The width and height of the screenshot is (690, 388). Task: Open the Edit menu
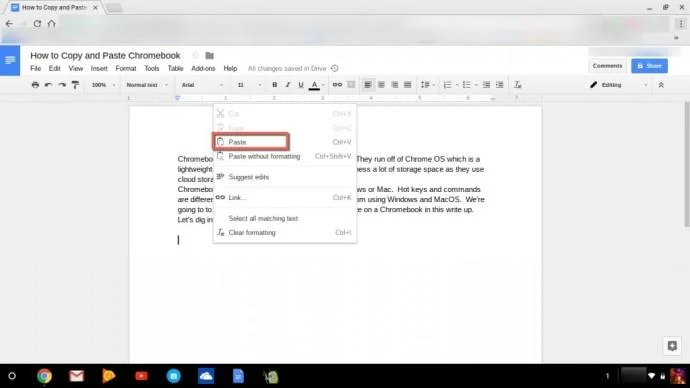tap(55, 68)
